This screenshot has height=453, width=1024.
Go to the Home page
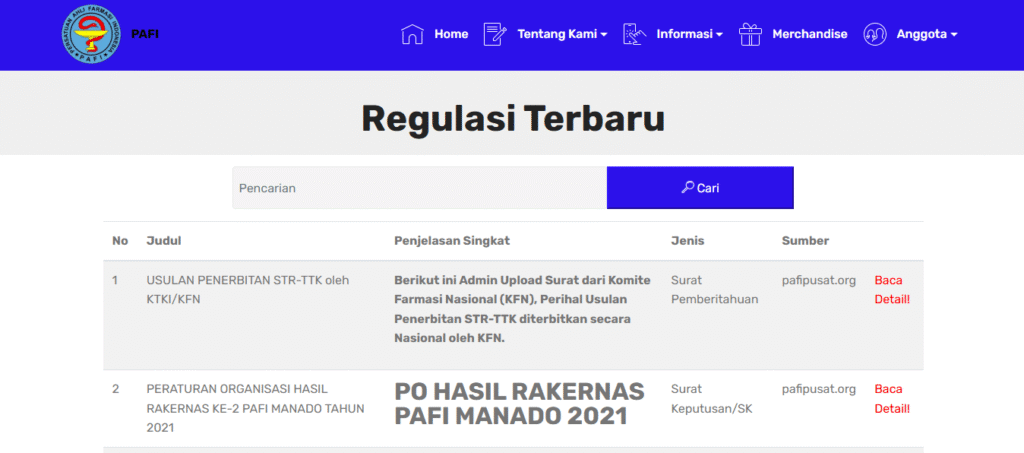[450, 34]
